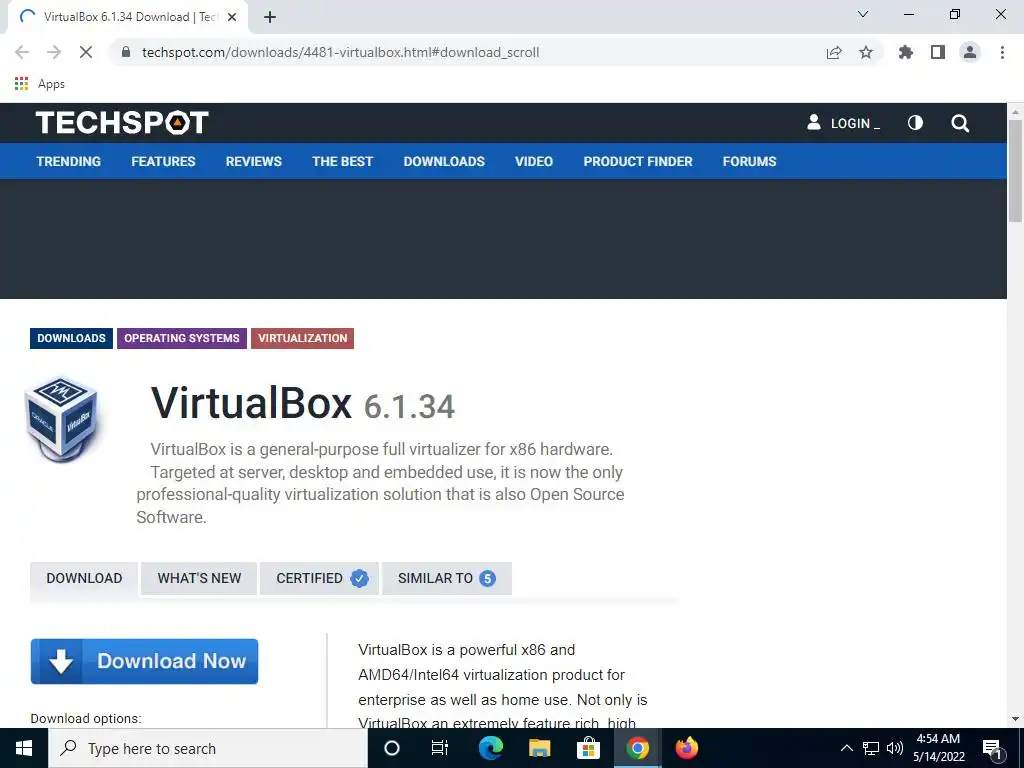The width and height of the screenshot is (1024, 768).
Task: Click the site lock padlock icon
Action: tap(126, 52)
